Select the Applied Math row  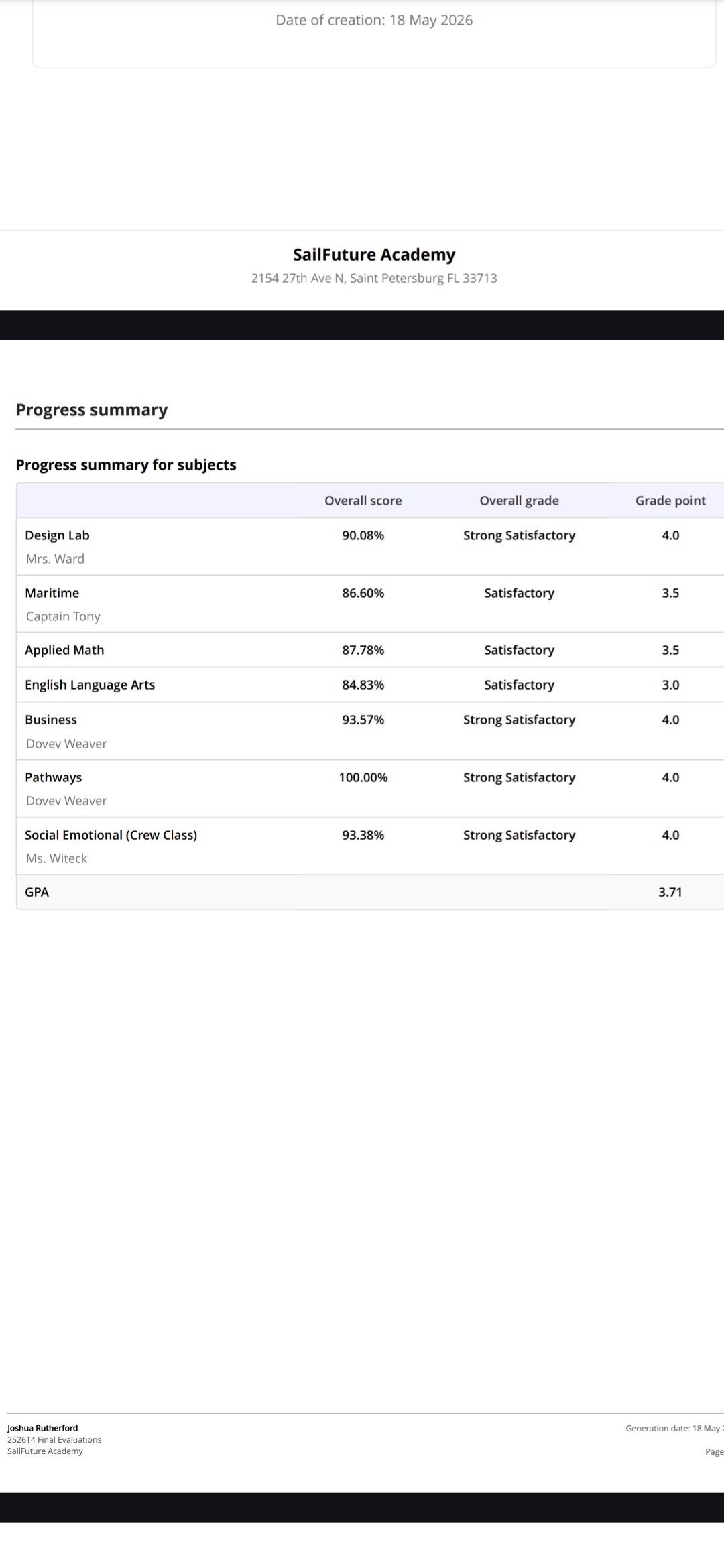point(370,650)
